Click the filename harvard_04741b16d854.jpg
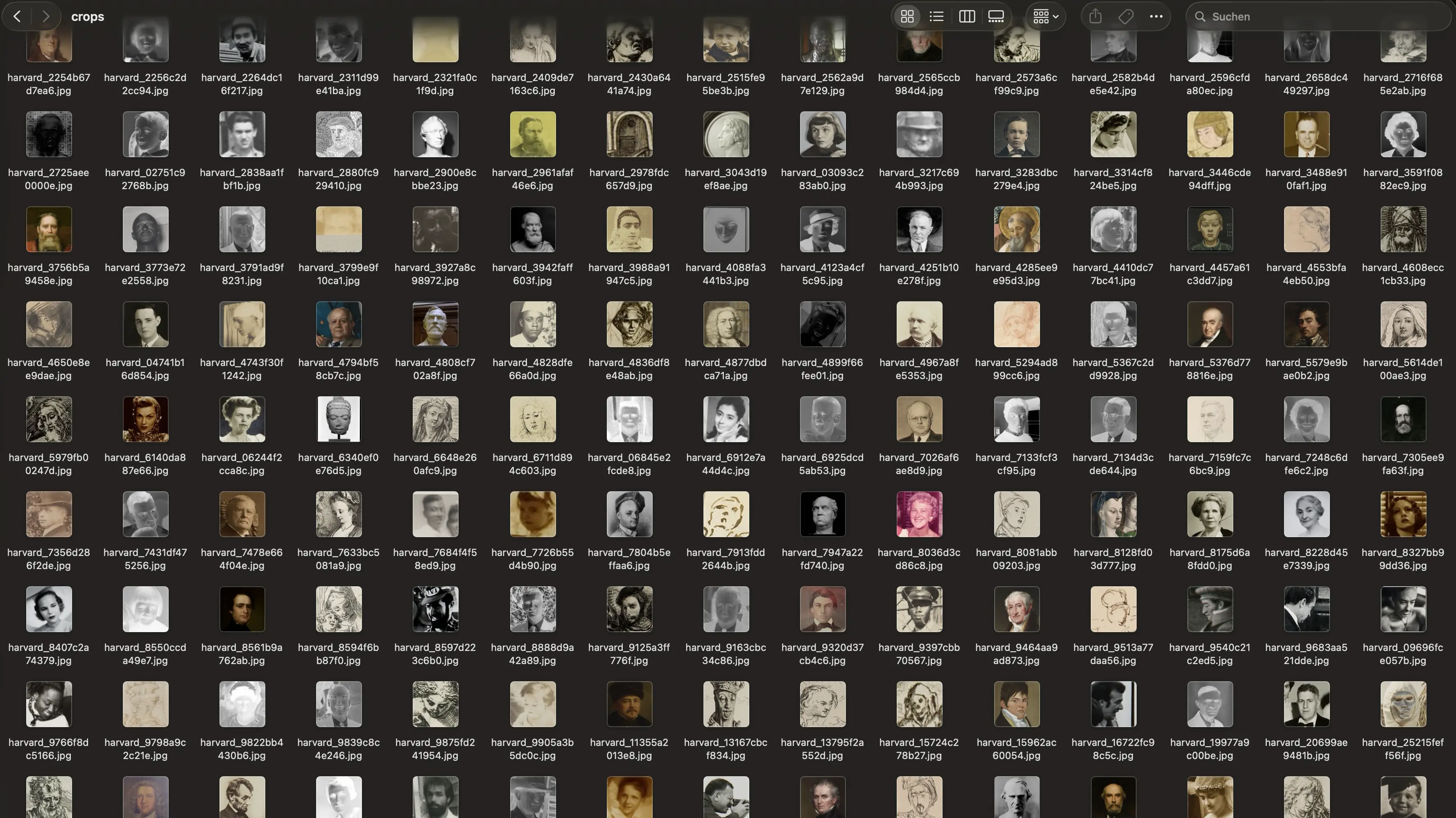Screen dimensions: 1456x818 [145, 368]
